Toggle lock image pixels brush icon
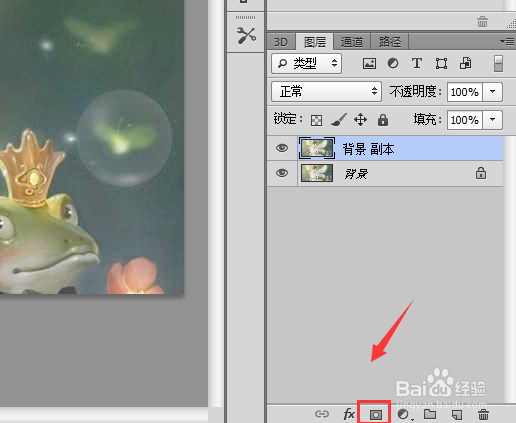 (339, 120)
